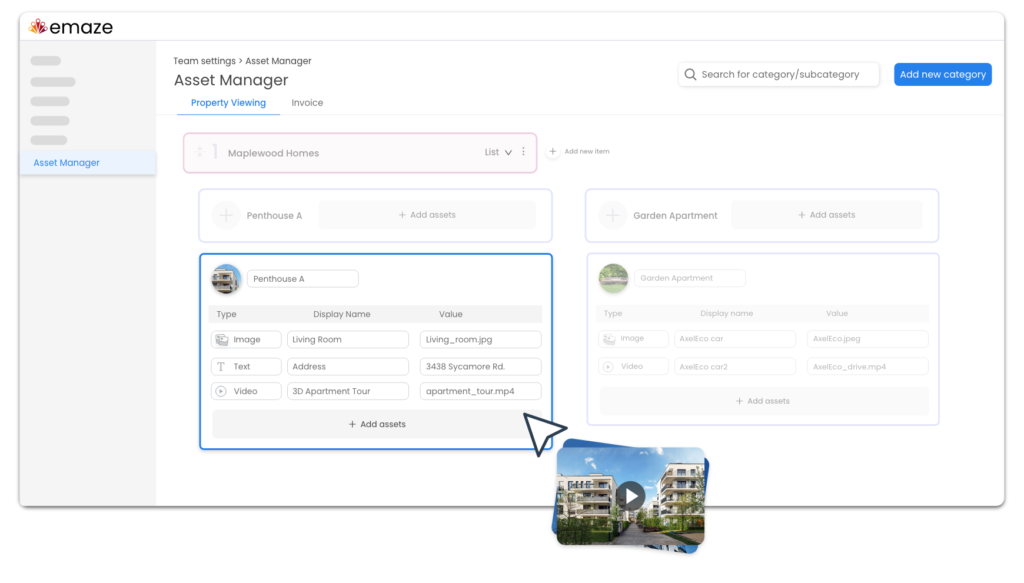The width and height of the screenshot is (1024, 583).
Task: Click the Add new item plus icon
Action: click(x=552, y=151)
